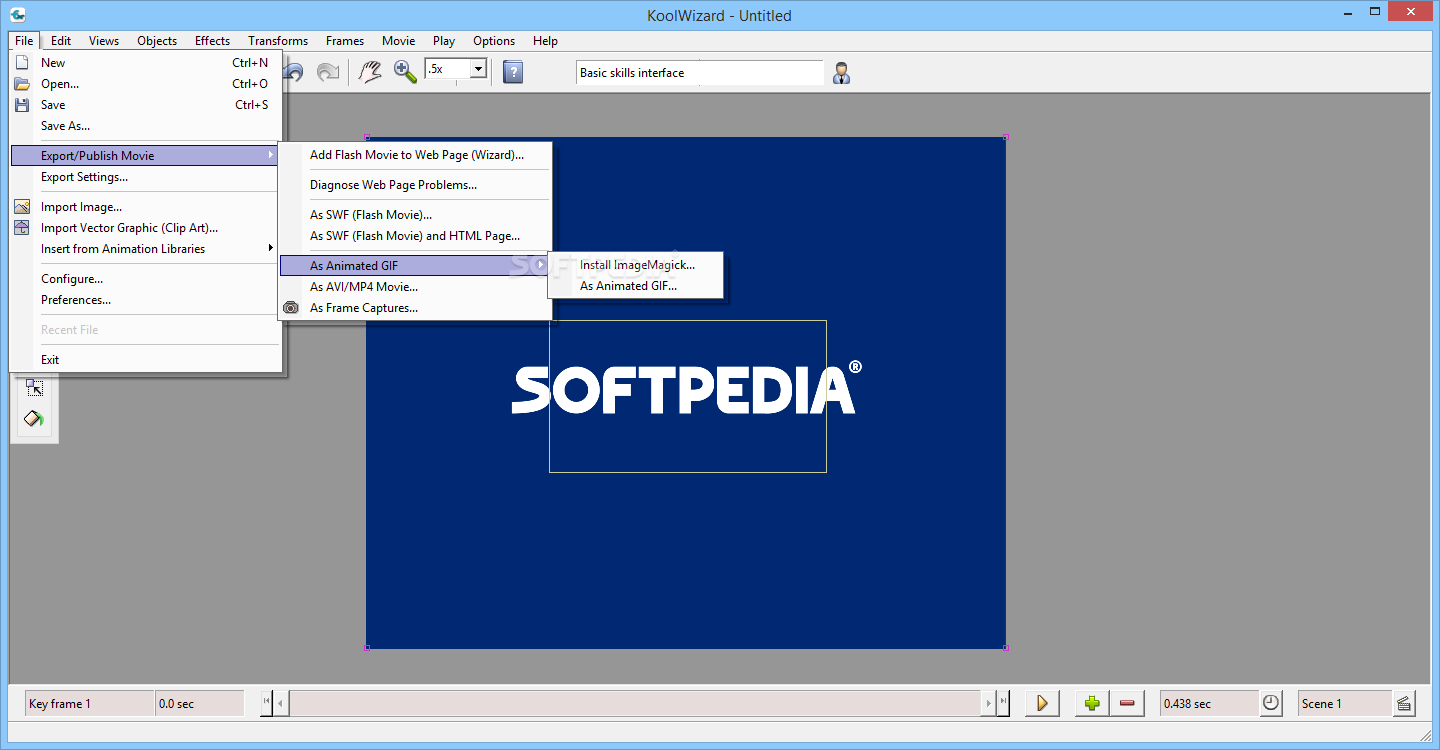Viewport: 1440px width, 750px height.
Task: Click the timeline scrollbar track
Action: pos(635,703)
